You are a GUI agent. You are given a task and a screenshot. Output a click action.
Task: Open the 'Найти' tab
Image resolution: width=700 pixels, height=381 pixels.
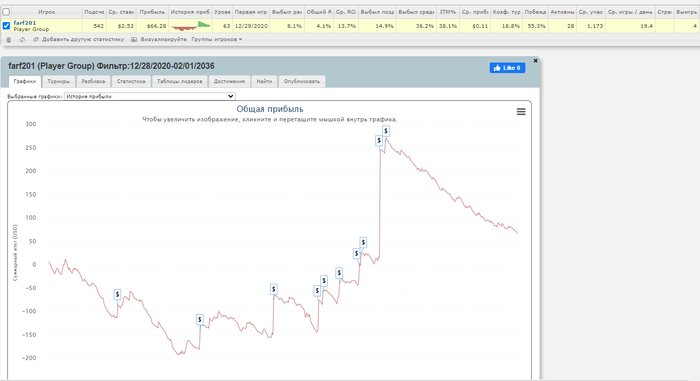(x=264, y=81)
